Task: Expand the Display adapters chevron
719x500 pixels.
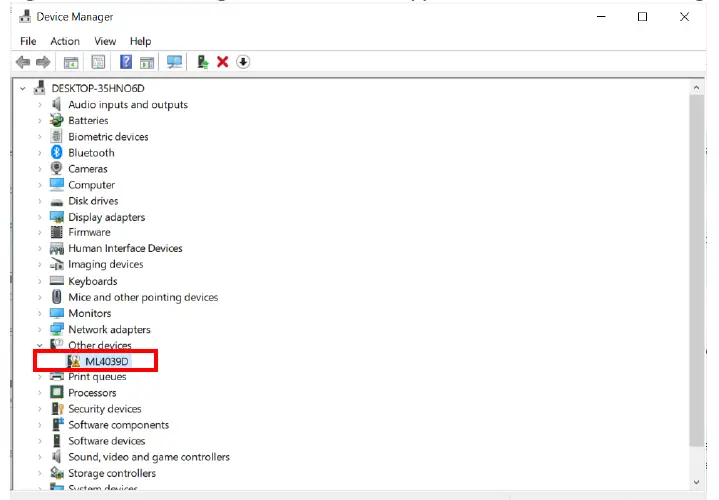Action: coord(39,217)
